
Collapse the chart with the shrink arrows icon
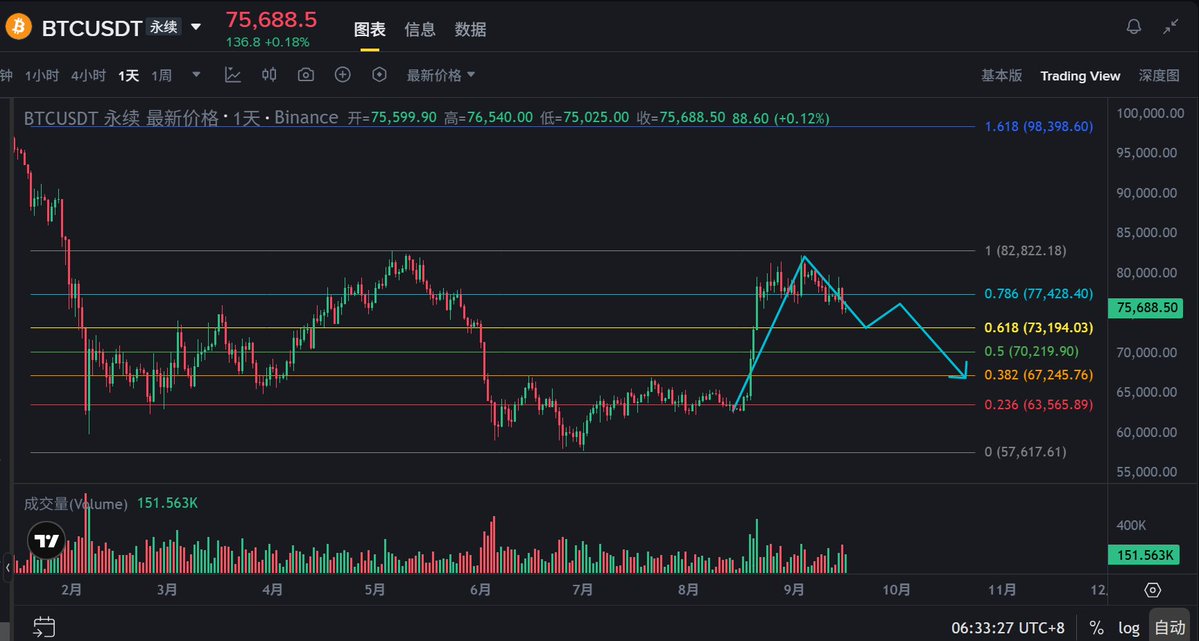pyautogui.click(x=1171, y=27)
